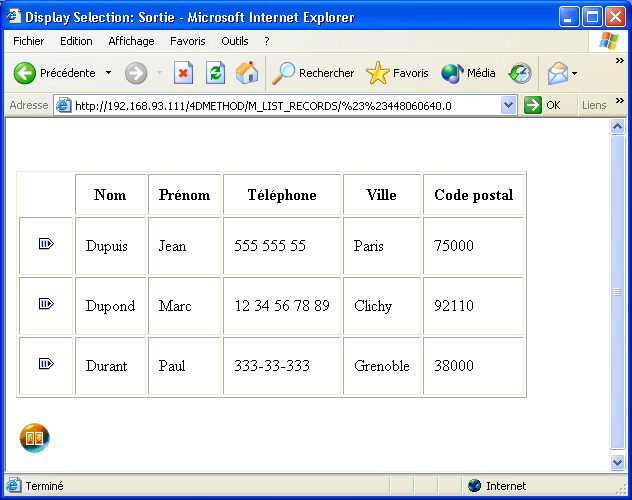Expand the address bar URL dropdown
Screen dimensions: 632x500
point(508,105)
